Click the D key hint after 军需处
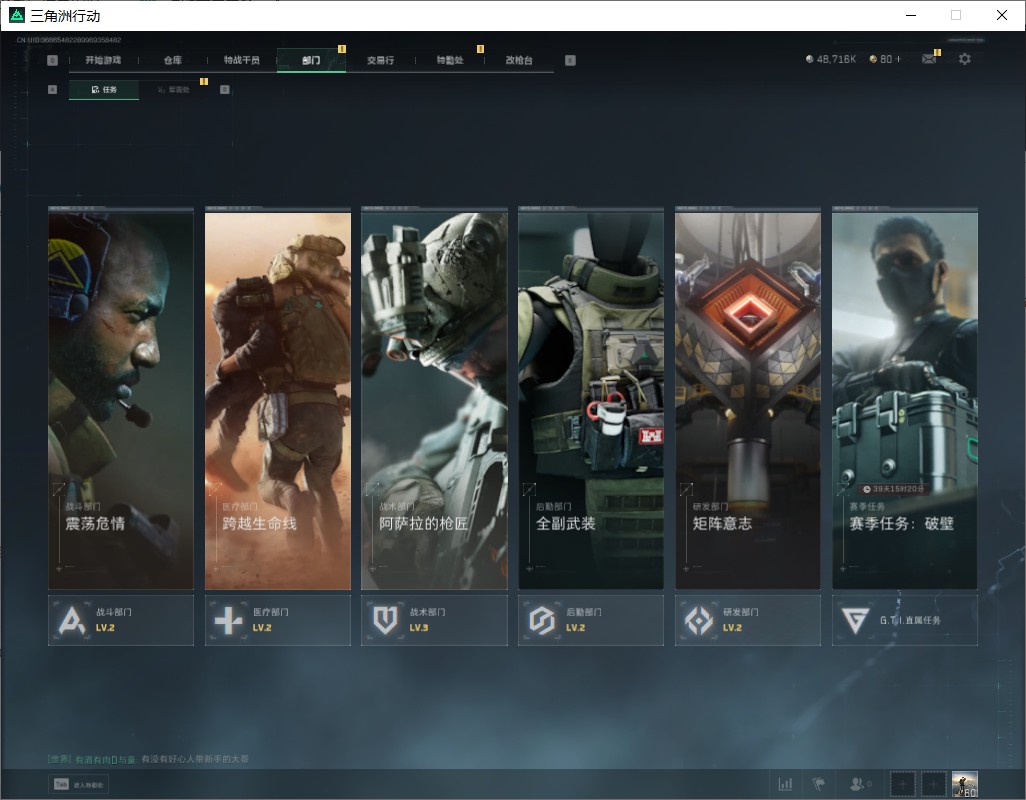The height and width of the screenshot is (800, 1026). pos(224,90)
